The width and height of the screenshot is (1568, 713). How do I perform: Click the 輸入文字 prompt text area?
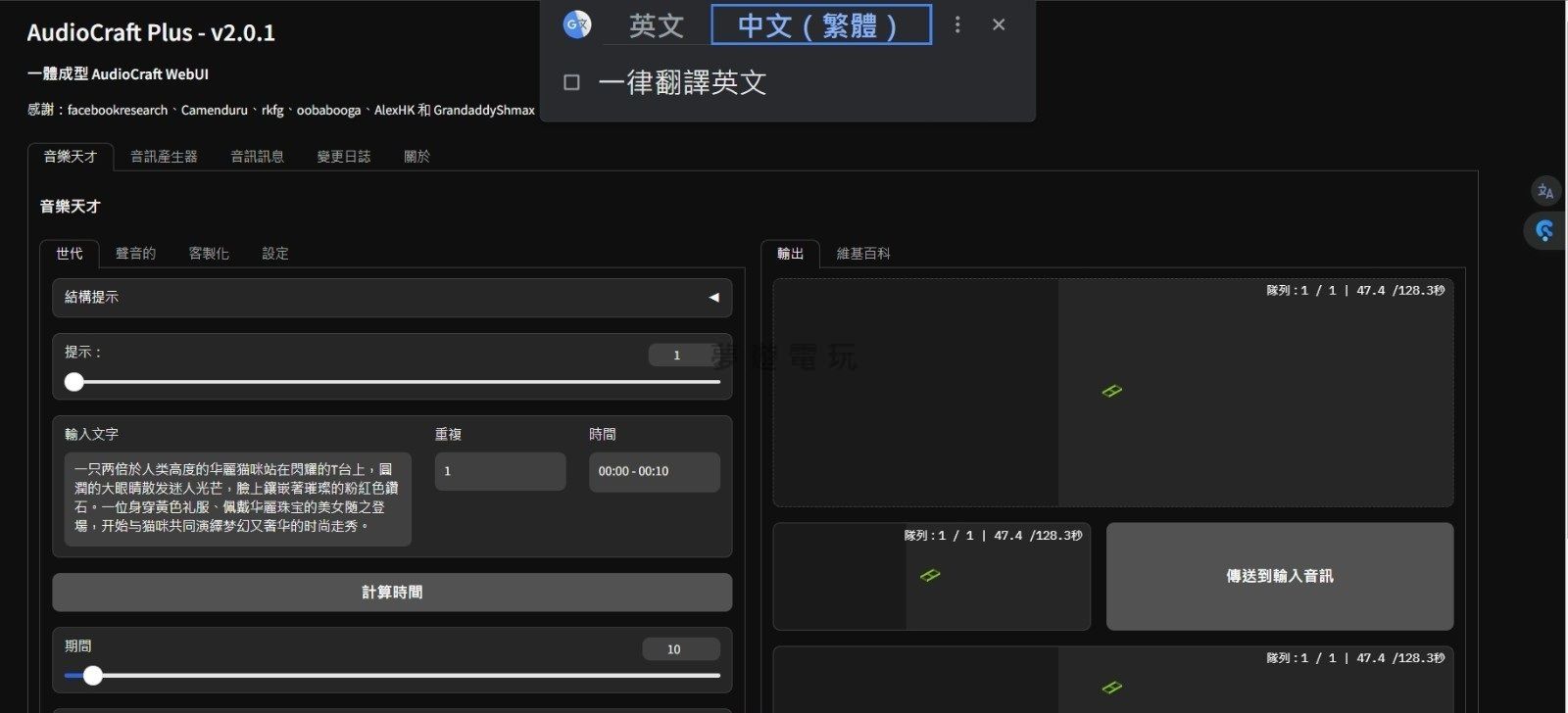click(237, 499)
